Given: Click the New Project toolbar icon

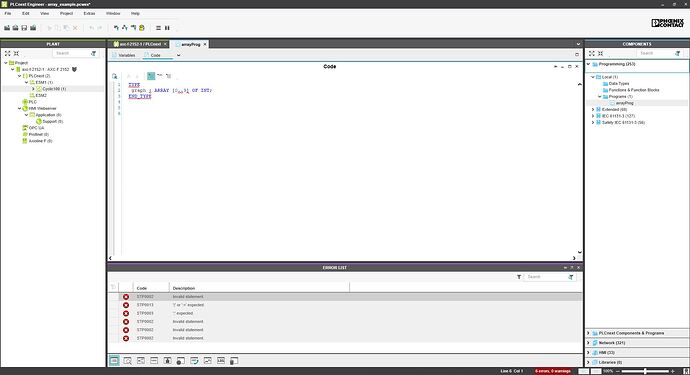Looking at the screenshot, I should [7, 28].
